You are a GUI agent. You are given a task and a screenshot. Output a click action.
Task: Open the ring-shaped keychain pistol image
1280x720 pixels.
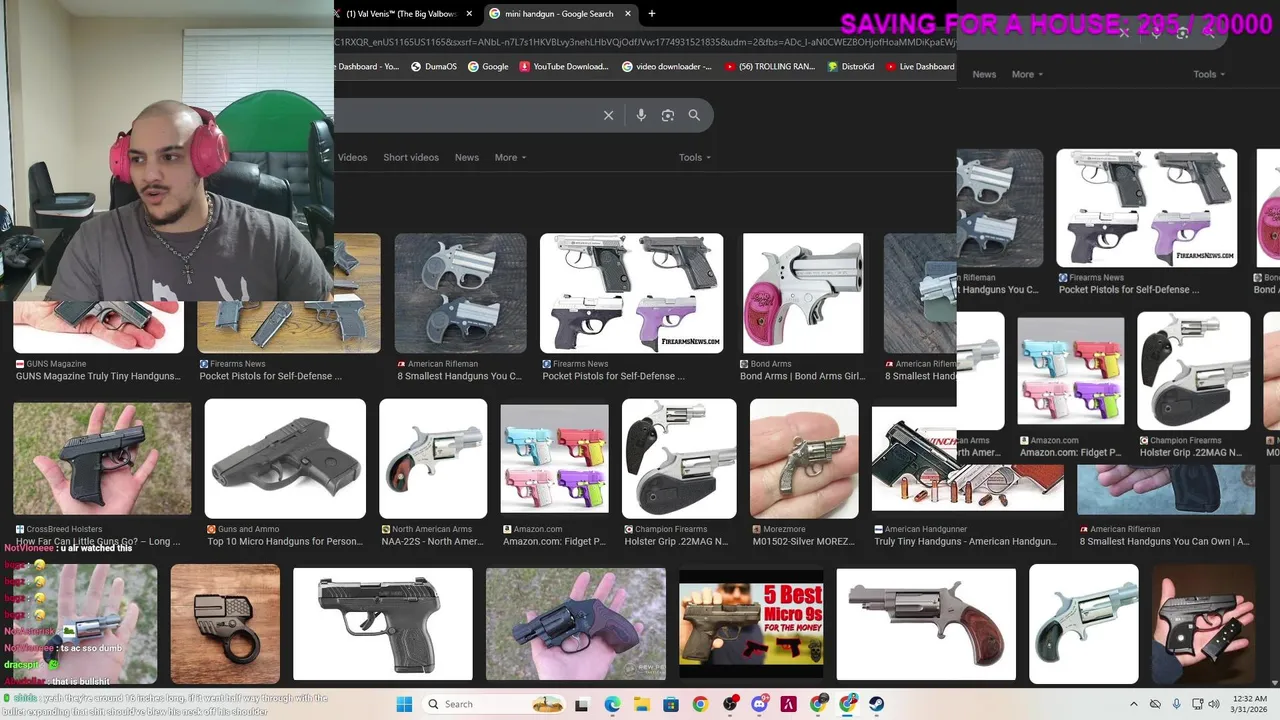225,624
